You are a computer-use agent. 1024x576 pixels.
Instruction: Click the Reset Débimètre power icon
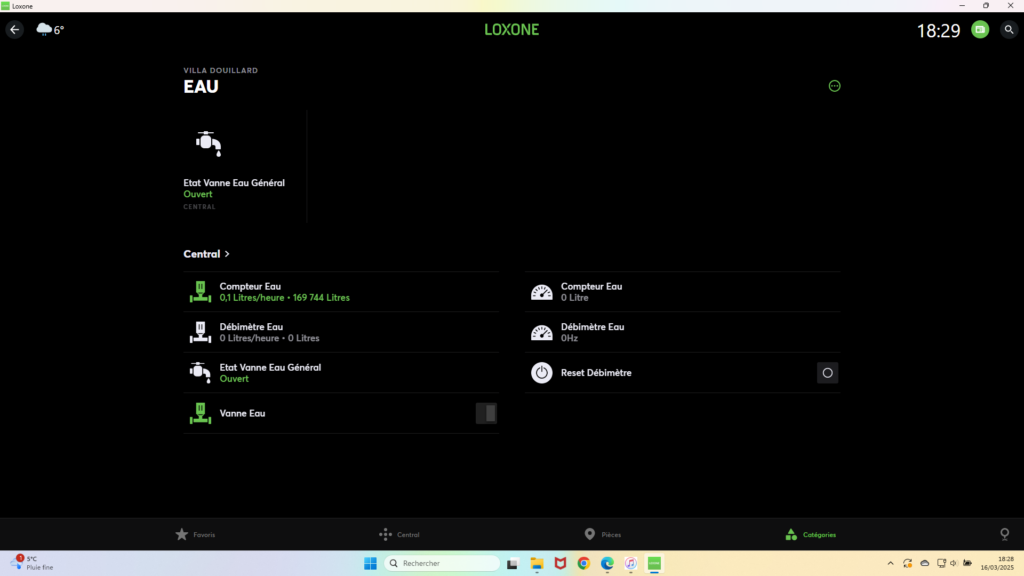click(x=541, y=373)
